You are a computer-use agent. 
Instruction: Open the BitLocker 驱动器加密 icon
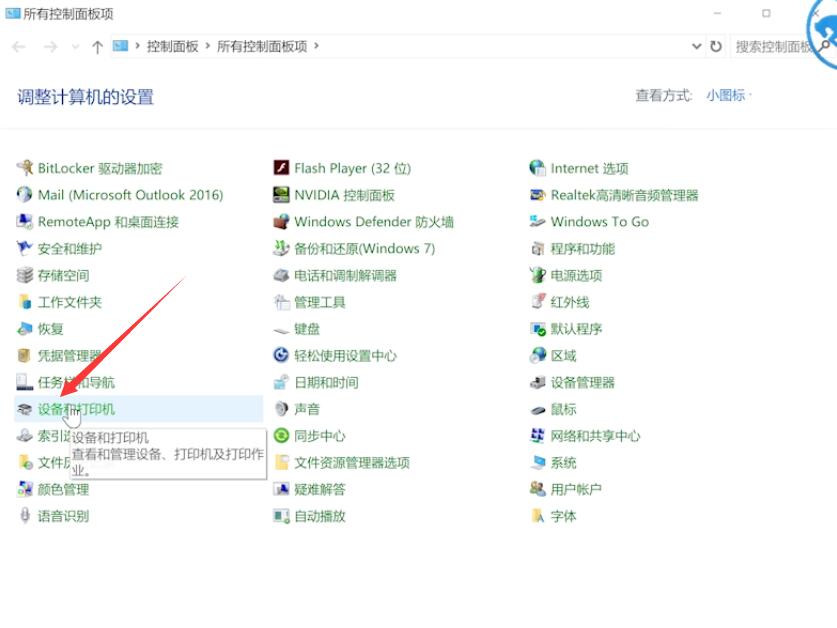(x=25, y=168)
